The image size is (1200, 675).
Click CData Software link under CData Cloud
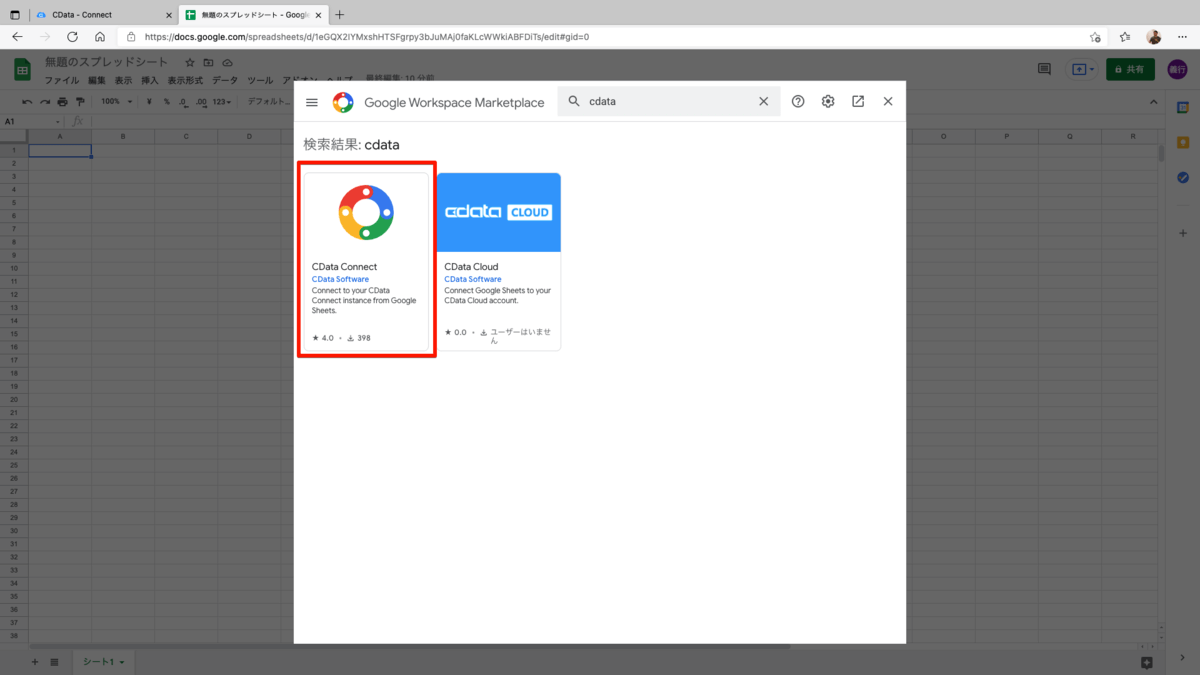click(x=473, y=279)
